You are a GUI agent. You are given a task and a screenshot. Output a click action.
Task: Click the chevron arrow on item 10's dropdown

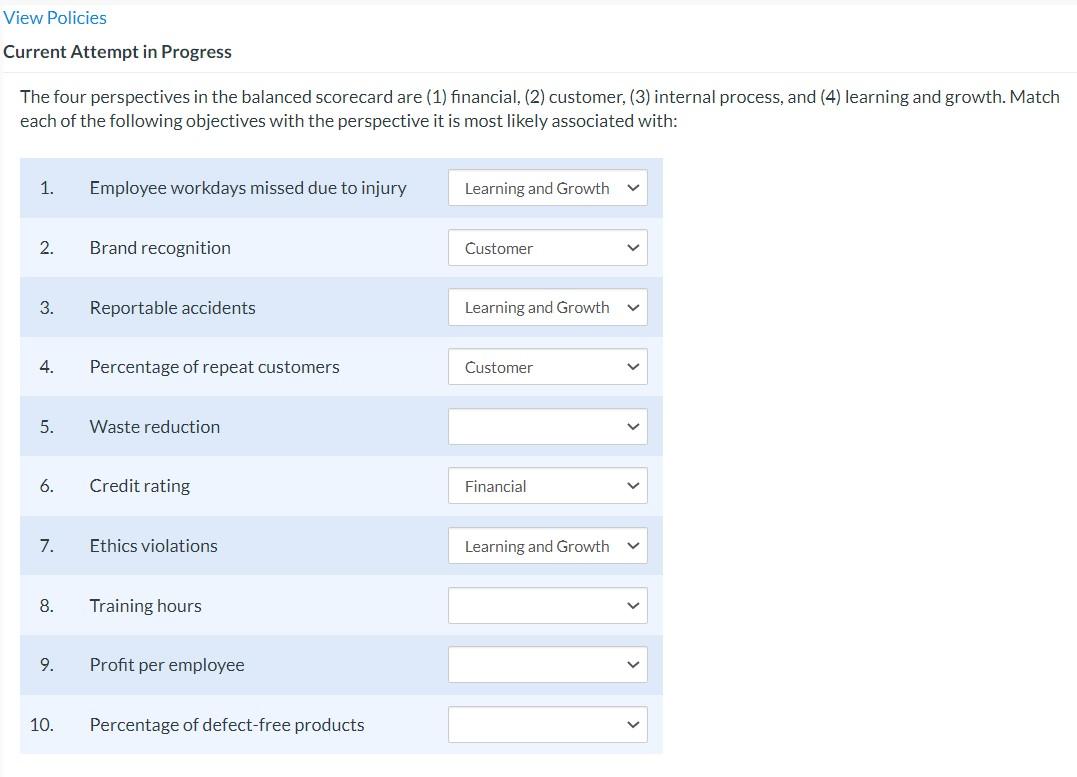pos(632,724)
